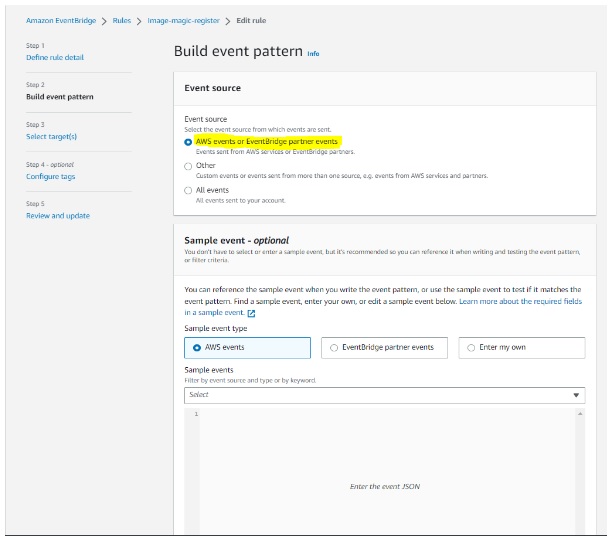Open Step 5 Review and update
613x542 pixels.
coord(58,215)
